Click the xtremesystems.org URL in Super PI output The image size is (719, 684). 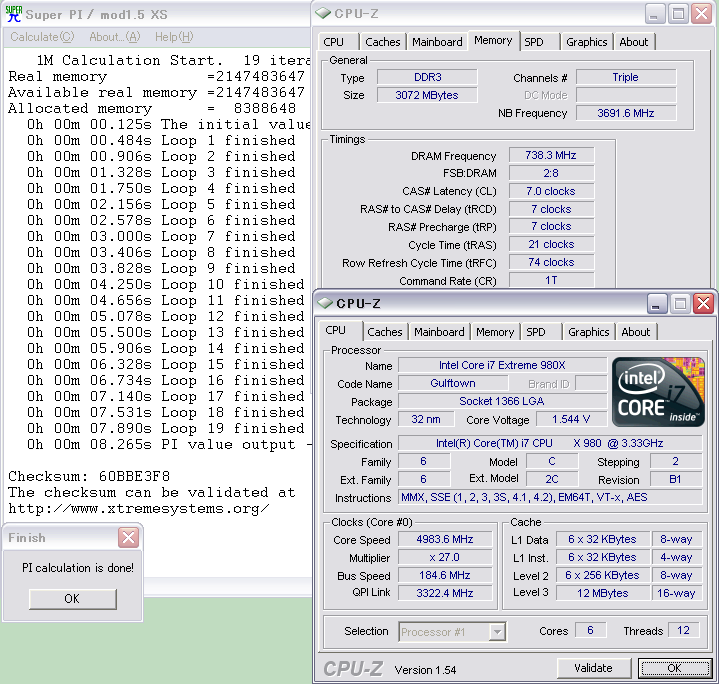(138, 508)
